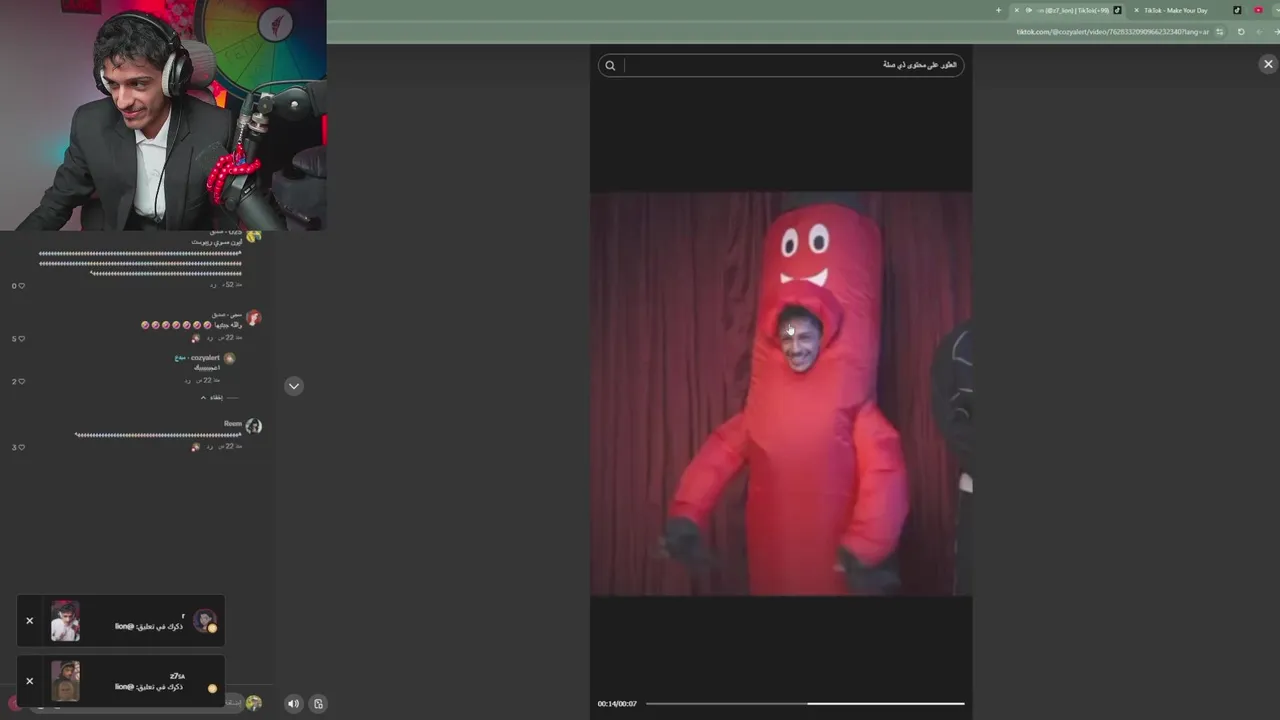1280x720 pixels.
Task: Open Reem's profile avatar in the comments
Action: [x=253, y=426]
